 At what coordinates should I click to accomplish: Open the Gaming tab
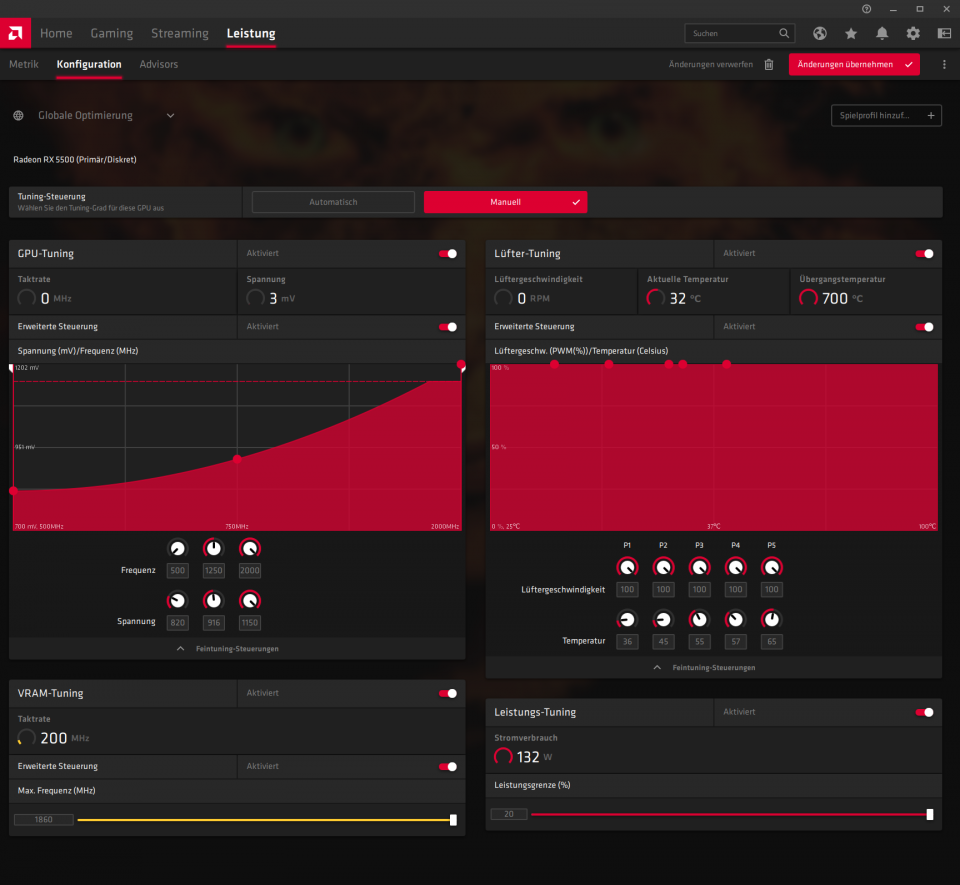coord(111,34)
